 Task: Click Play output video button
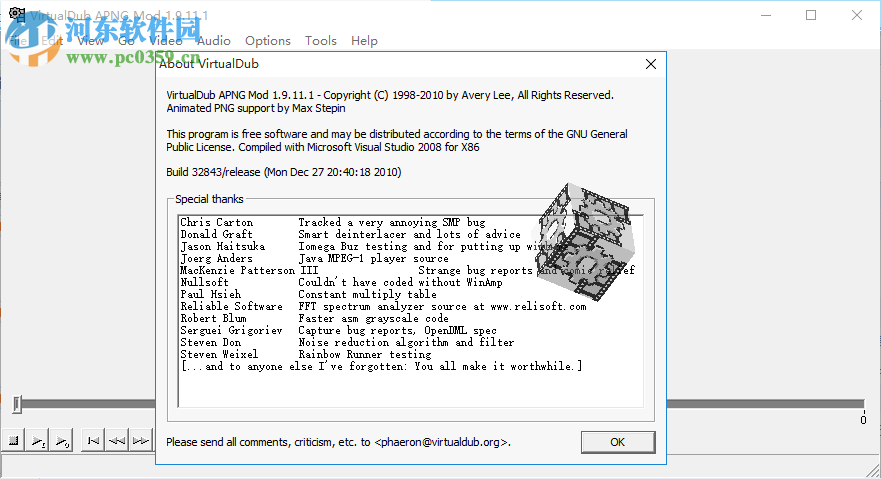click(x=62, y=441)
